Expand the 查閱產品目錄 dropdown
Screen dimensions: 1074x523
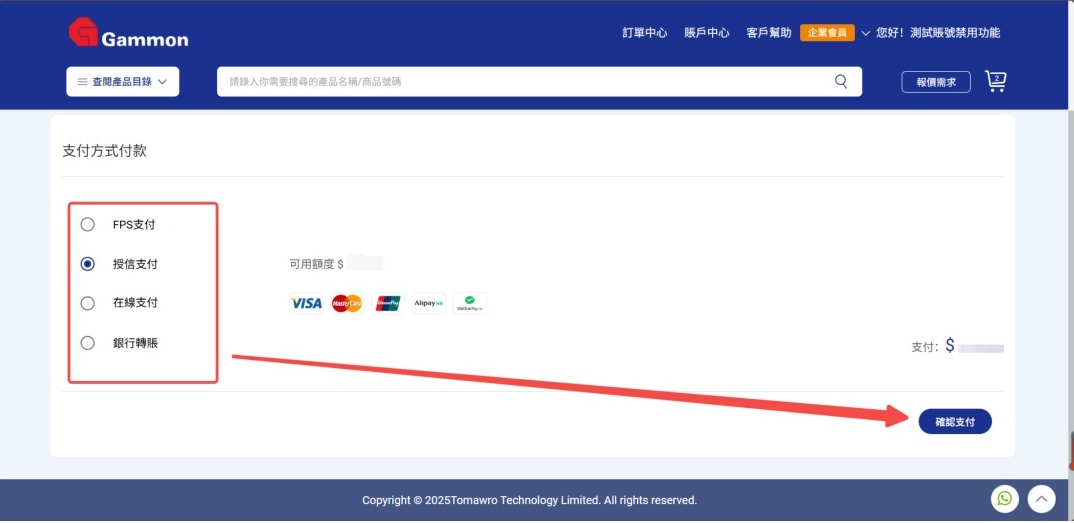[122, 82]
